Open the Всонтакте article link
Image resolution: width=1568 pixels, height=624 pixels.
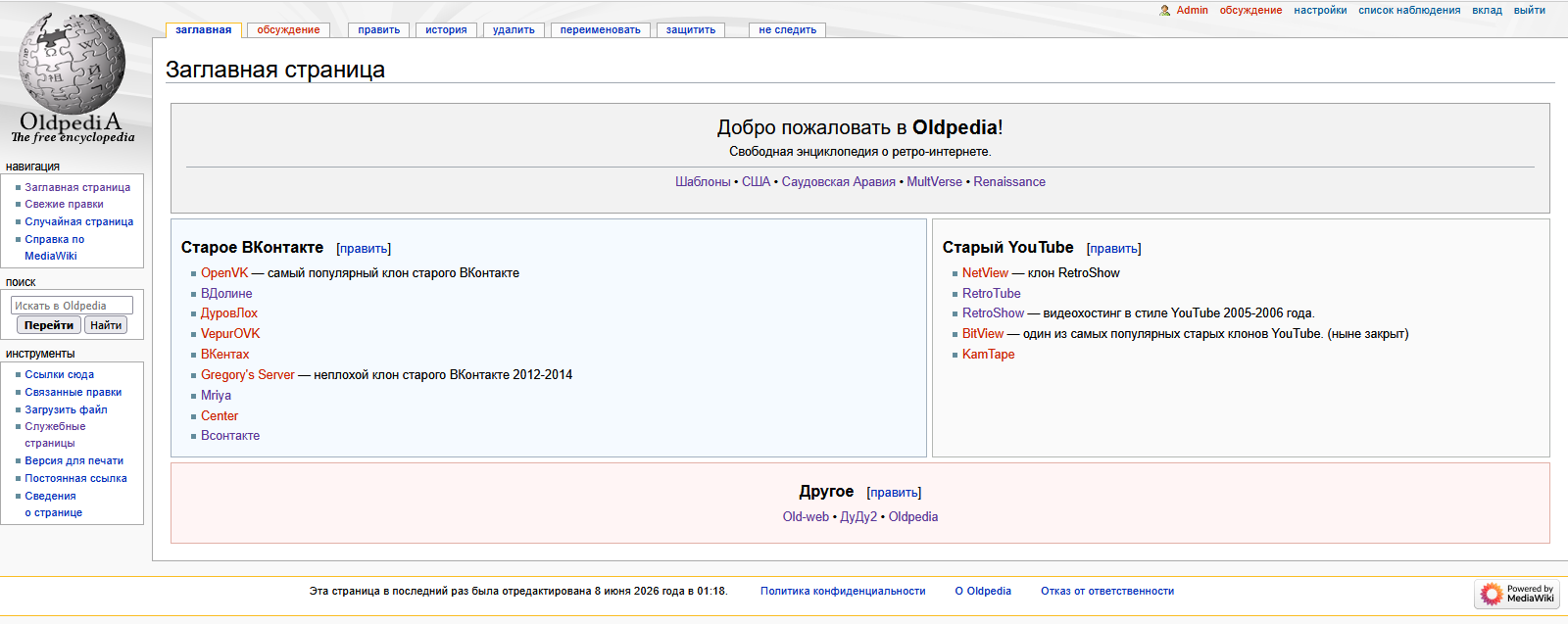click(230, 436)
